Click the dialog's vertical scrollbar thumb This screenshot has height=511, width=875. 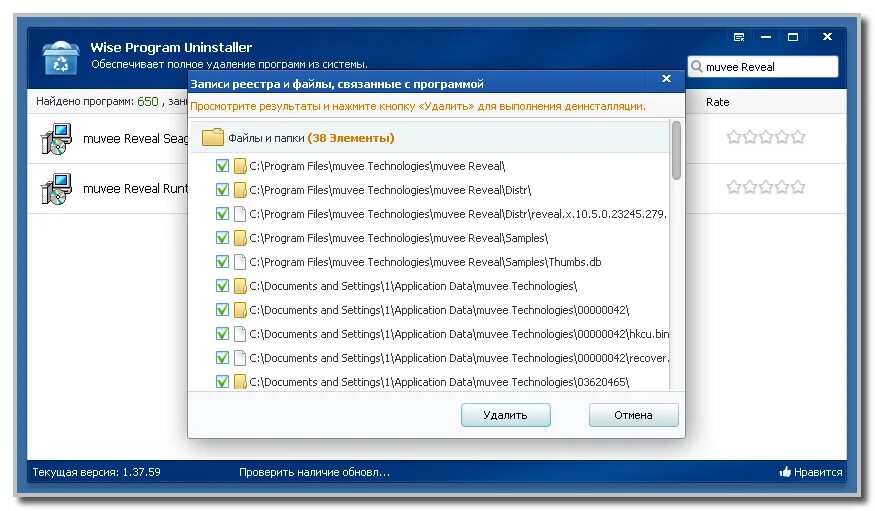pyautogui.click(x=676, y=151)
